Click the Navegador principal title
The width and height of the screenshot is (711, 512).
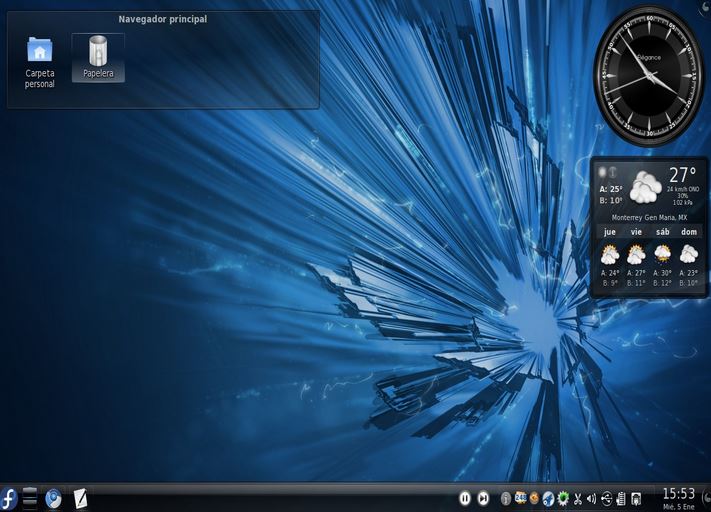[x=163, y=19]
